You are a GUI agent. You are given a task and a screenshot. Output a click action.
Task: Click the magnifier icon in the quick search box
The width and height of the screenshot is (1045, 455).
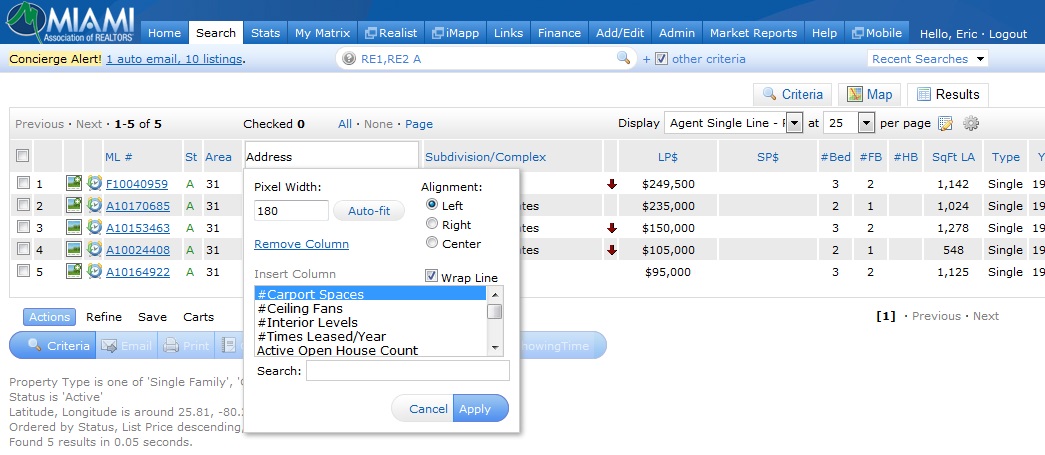[624, 59]
